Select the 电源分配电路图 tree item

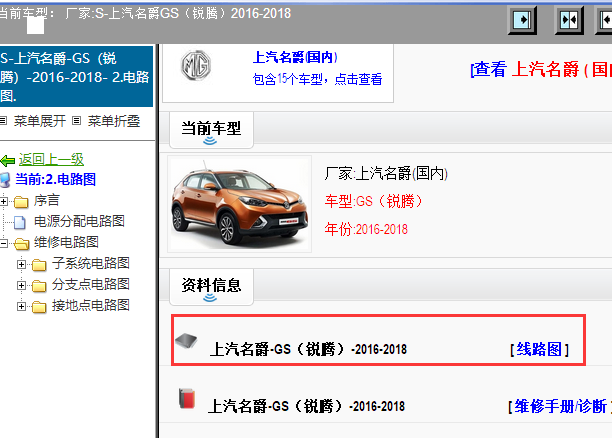point(79,221)
